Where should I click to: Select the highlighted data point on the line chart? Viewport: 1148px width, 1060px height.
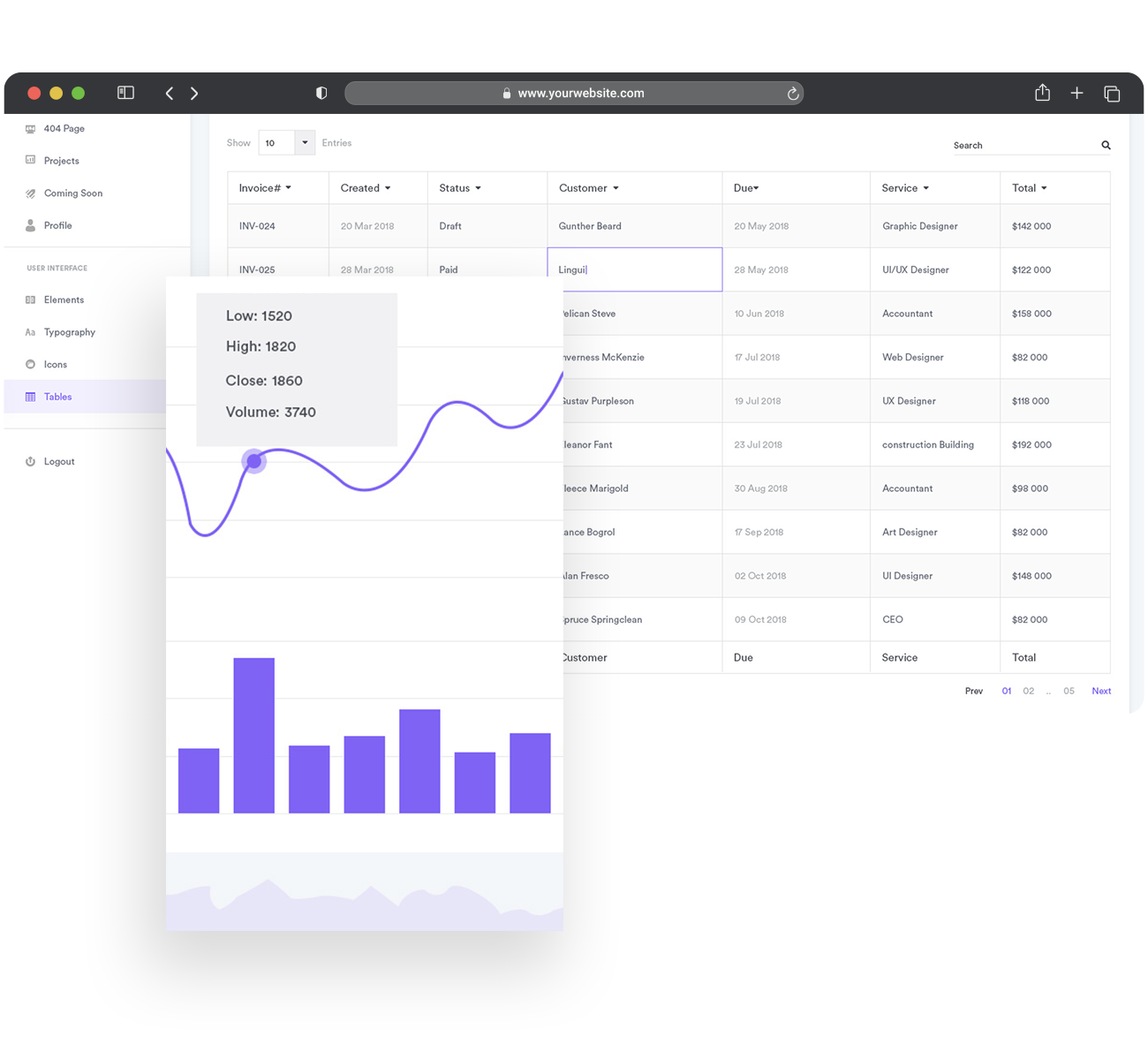click(x=253, y=460)
